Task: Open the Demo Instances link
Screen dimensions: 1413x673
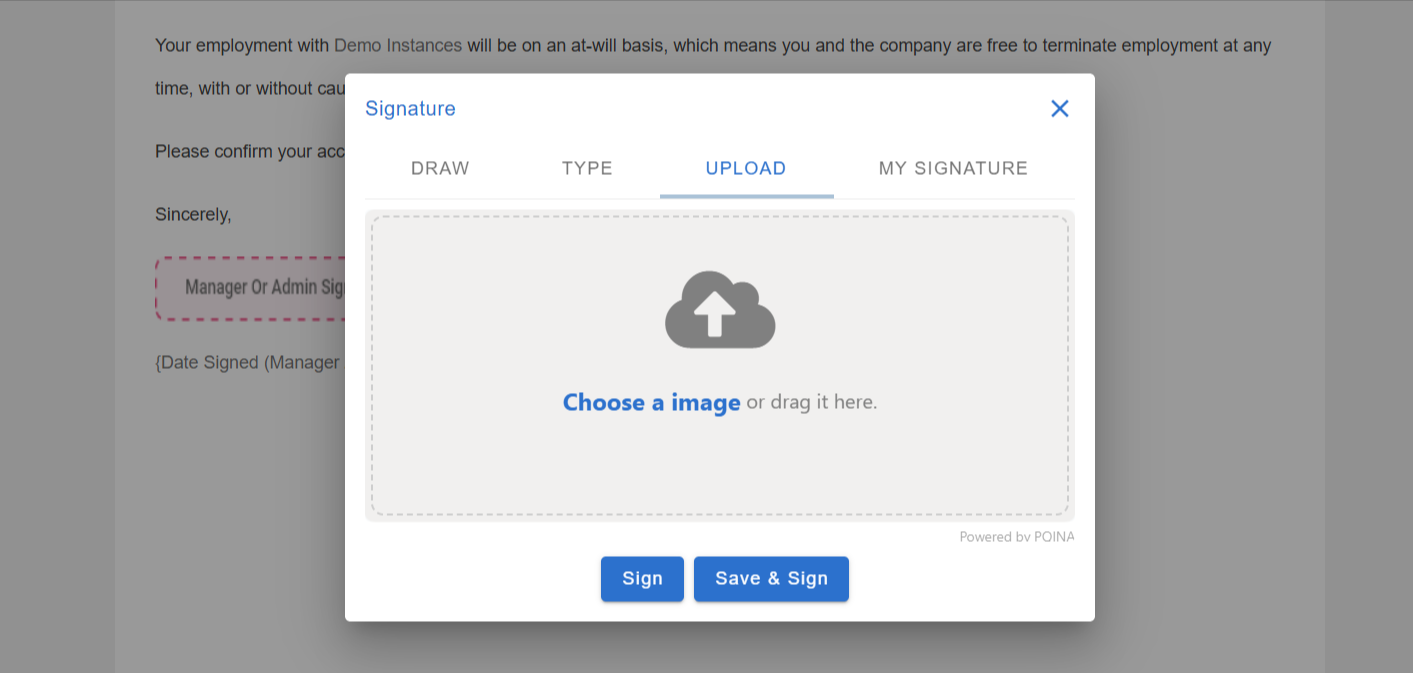Action: pos(398,46)
